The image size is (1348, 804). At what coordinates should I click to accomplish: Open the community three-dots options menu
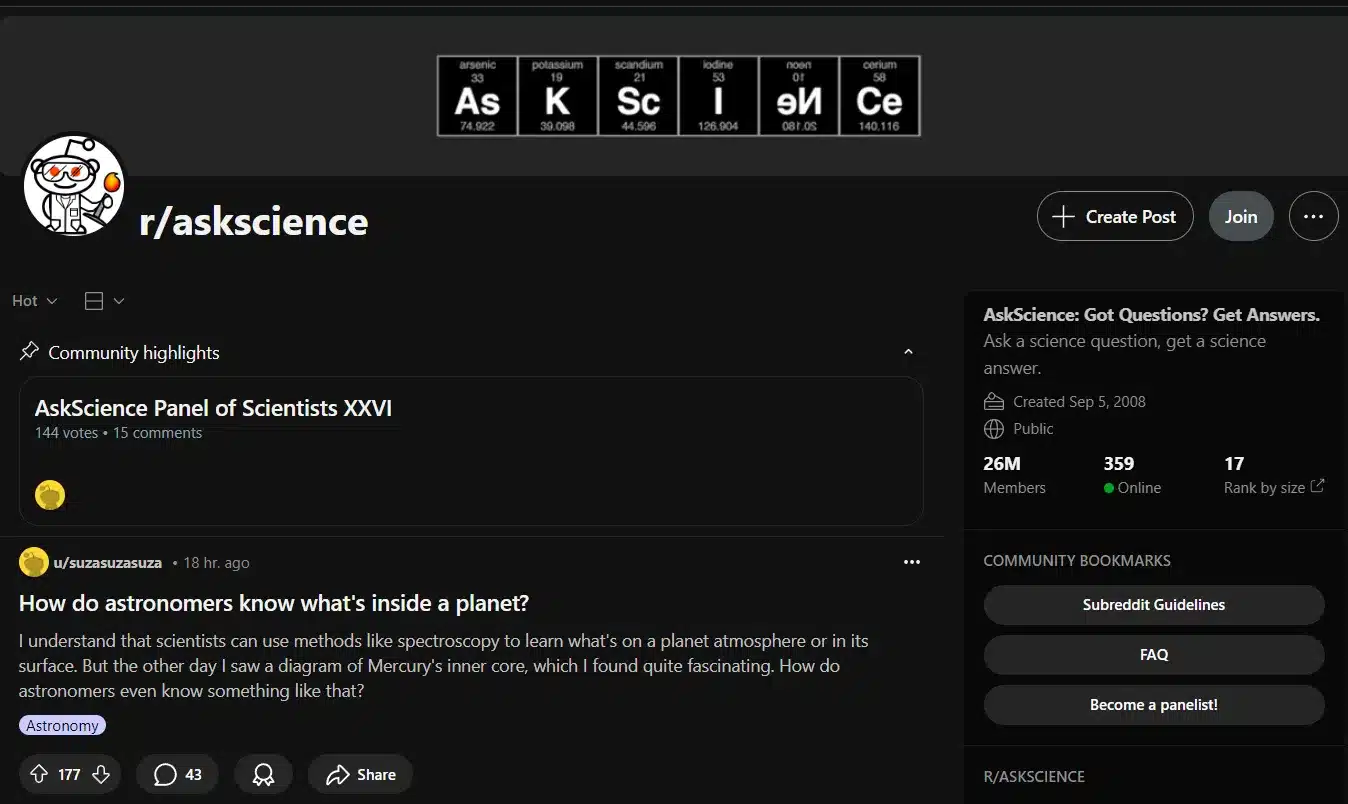(1313, 216)
